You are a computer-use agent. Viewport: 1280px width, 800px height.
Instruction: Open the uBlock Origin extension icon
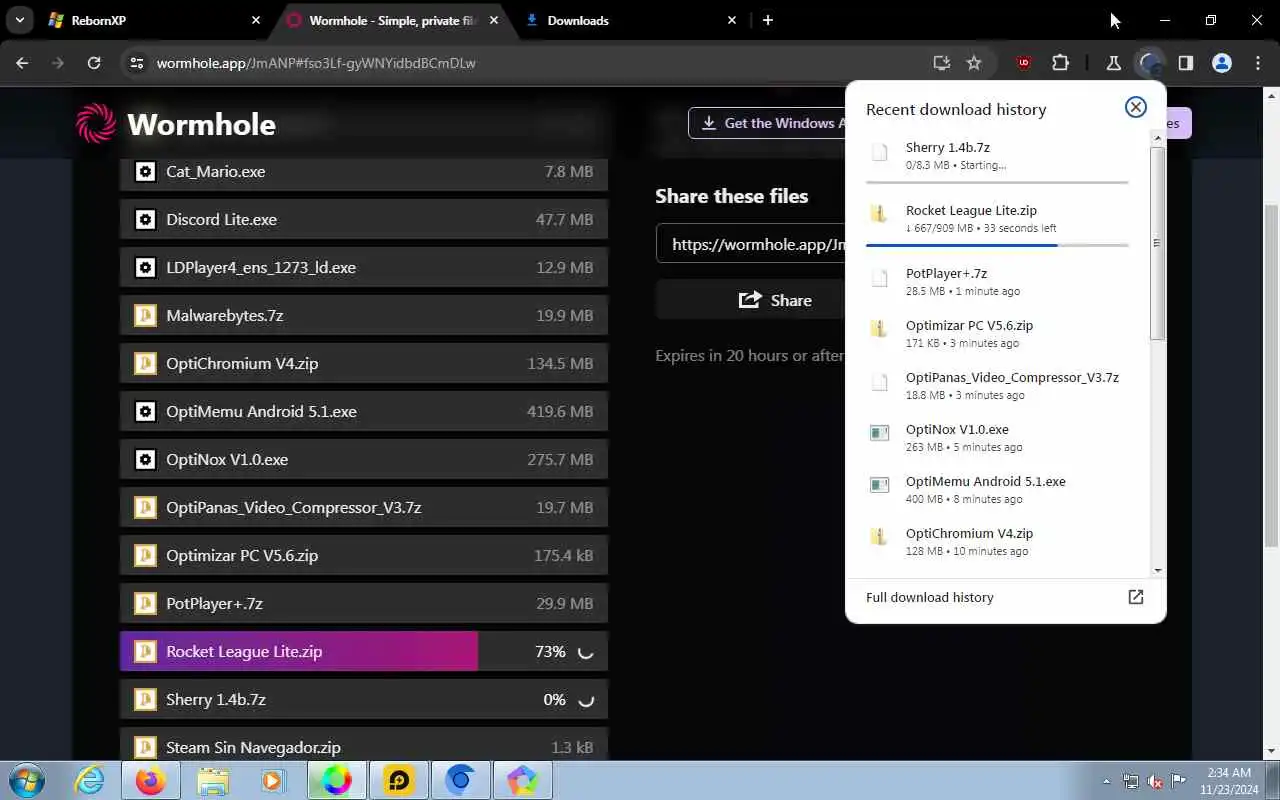[1023, 63]
